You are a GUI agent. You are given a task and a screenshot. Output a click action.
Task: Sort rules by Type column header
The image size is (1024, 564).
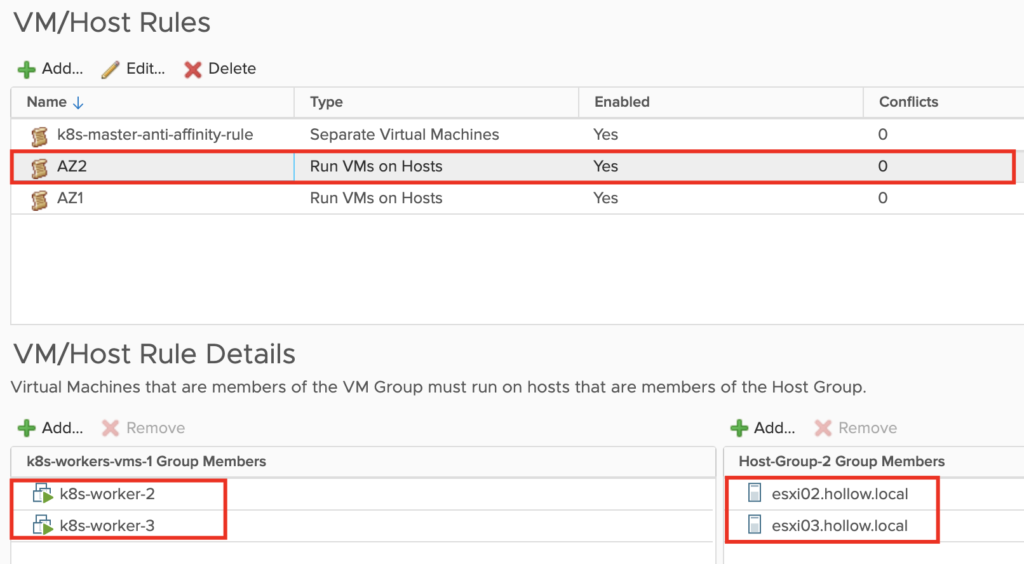point(327,102)
